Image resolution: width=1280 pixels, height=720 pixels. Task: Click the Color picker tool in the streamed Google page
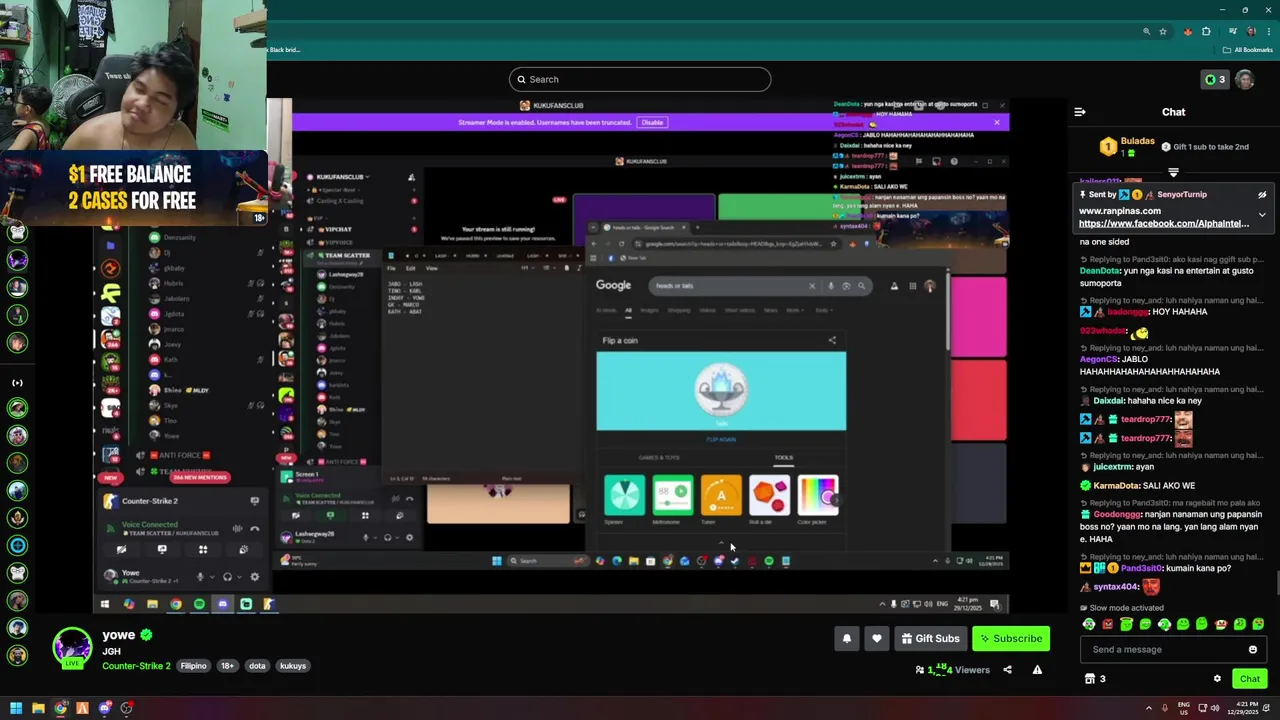pos(818,498)
